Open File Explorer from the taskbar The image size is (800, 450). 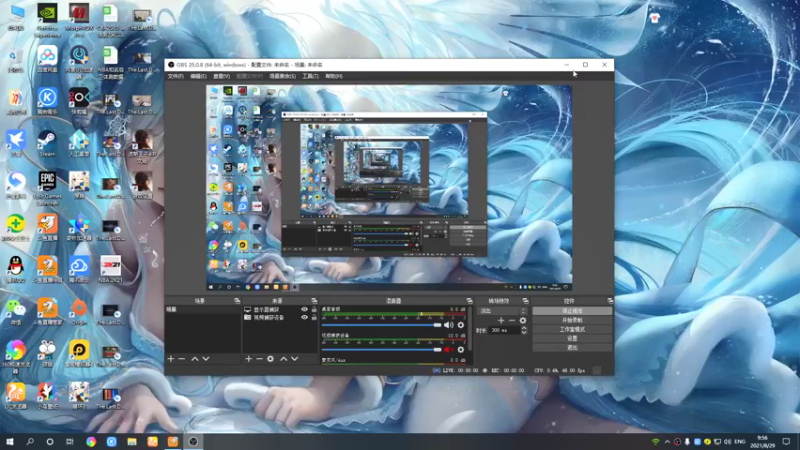pyautogui.click(x=132, y=442)
